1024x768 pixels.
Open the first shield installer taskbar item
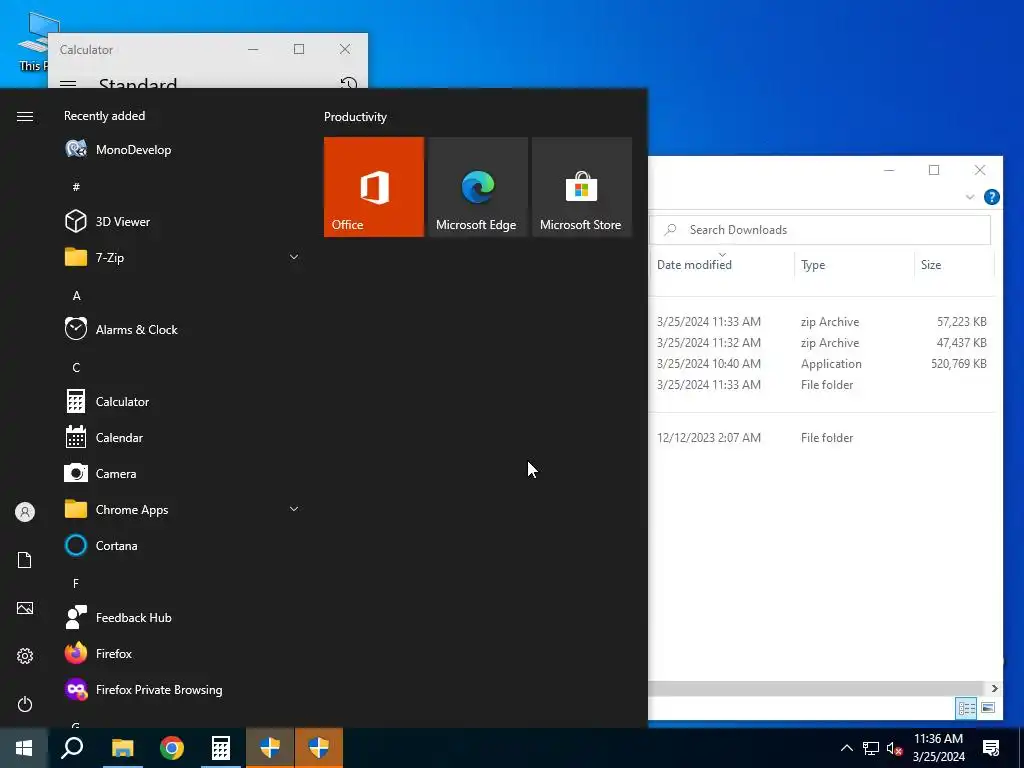click(270, 748)
